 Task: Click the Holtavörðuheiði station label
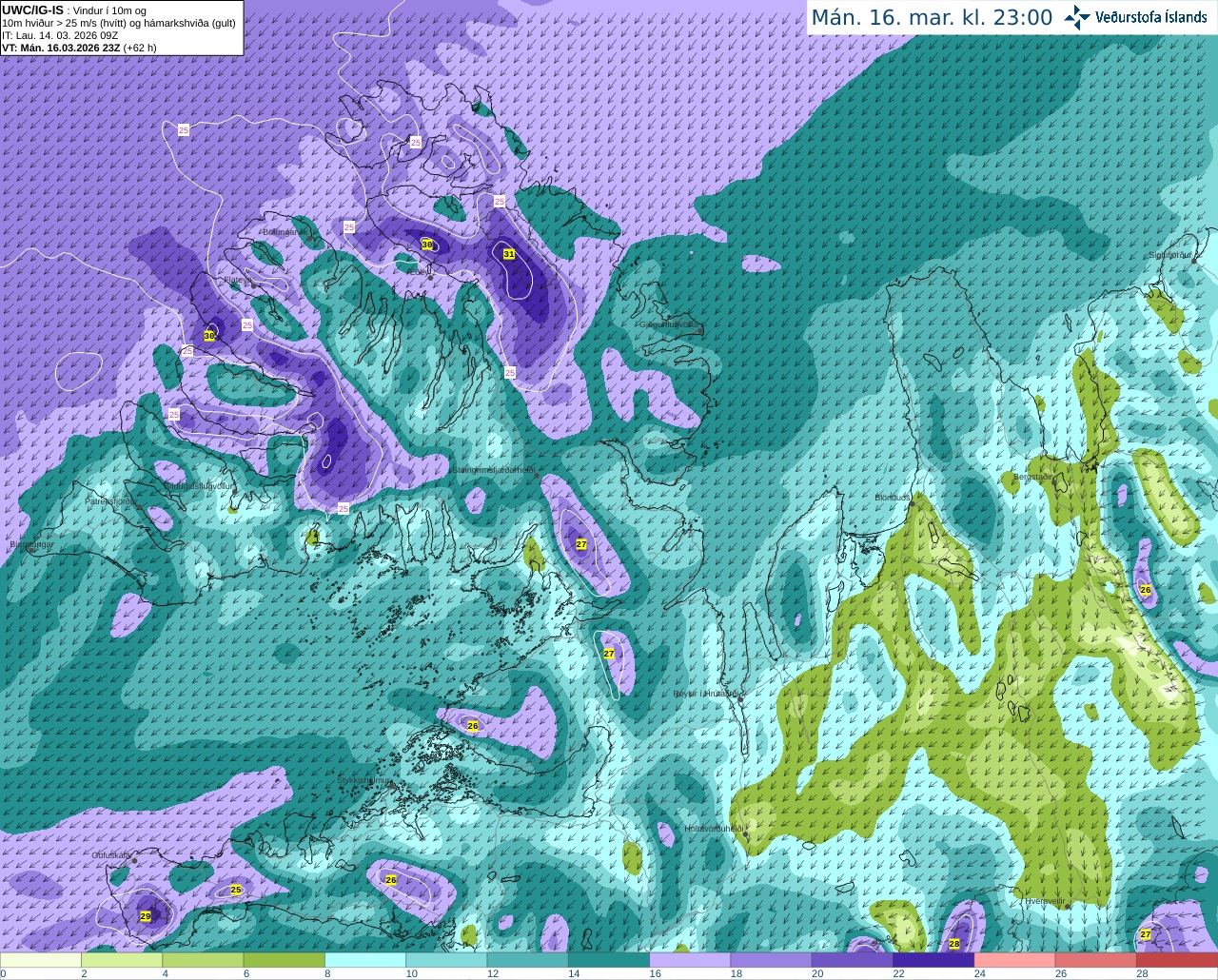click(x=714, y=829)
